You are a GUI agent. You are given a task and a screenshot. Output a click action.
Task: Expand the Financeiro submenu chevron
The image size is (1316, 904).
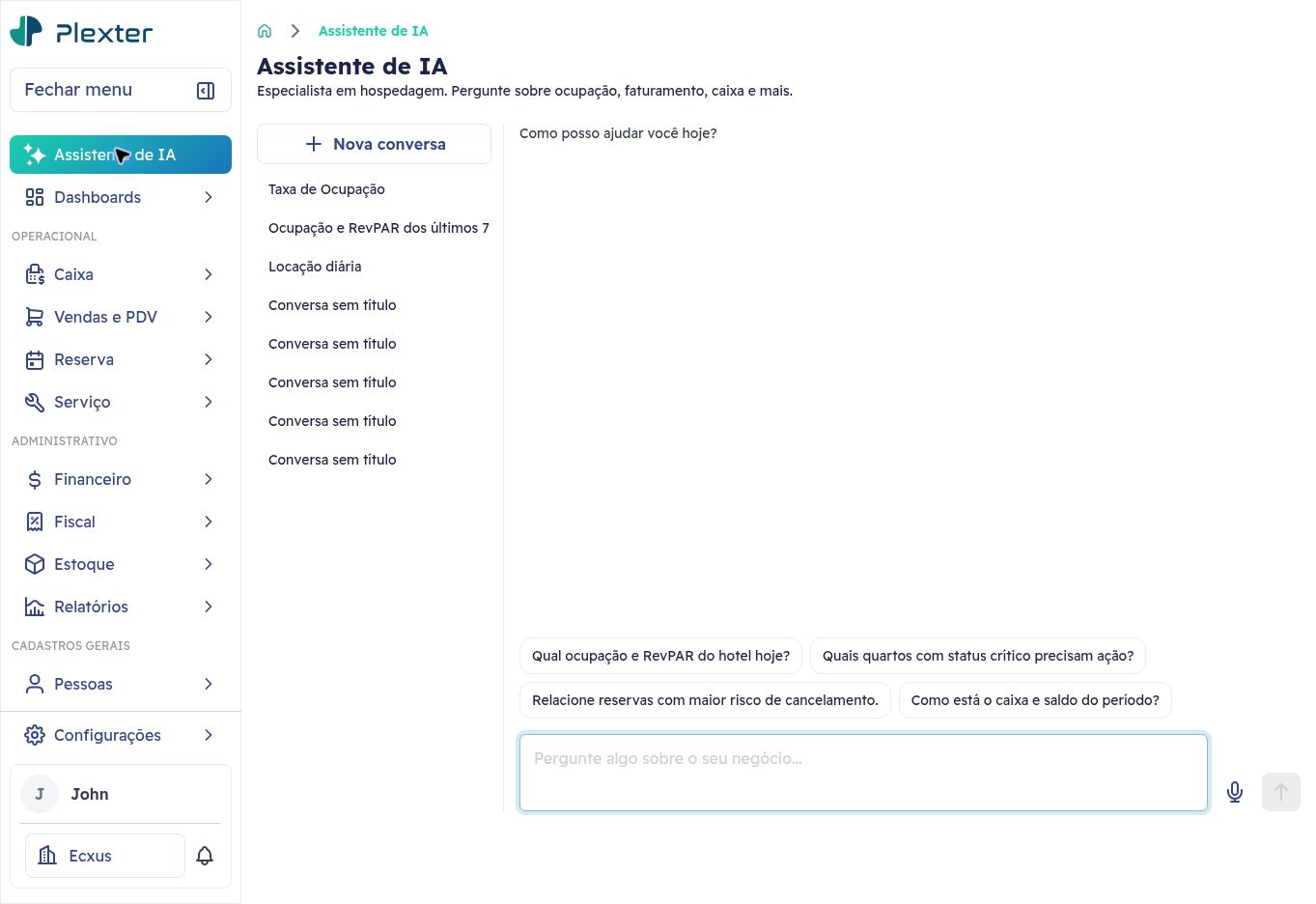pyautogui.click(x=209, y=479)
